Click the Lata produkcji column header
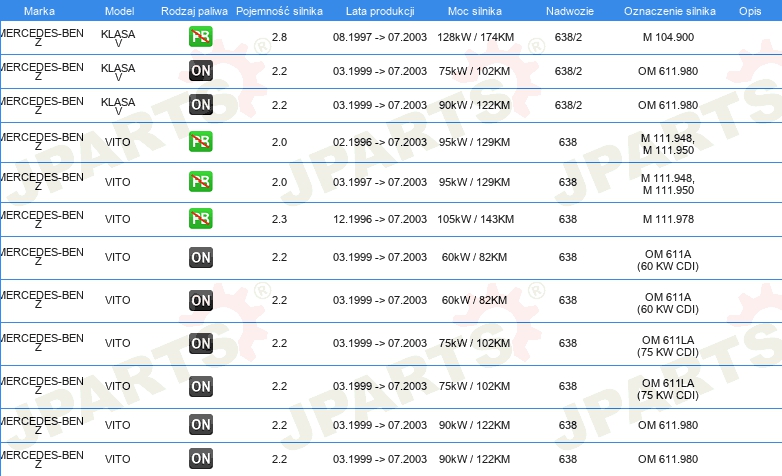782x476 pixels. coord(380,11)
